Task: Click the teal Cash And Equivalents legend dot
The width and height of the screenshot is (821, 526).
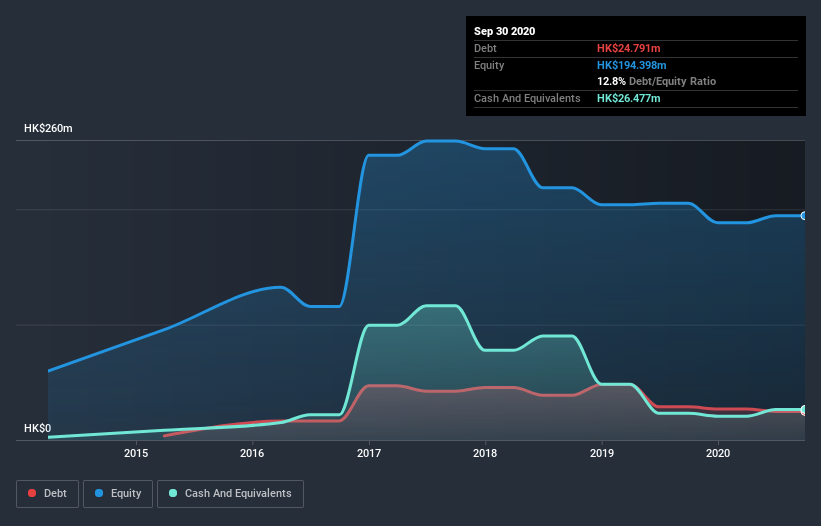Action: click(173, 493)
